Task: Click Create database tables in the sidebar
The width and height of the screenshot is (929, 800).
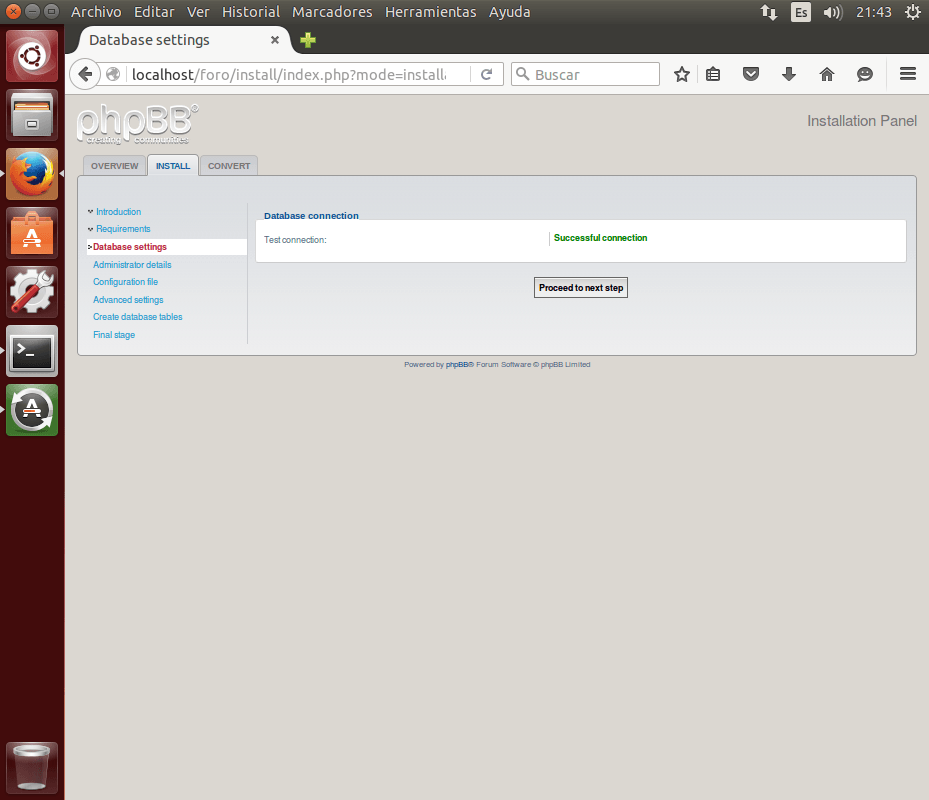Action: point(137,316)
